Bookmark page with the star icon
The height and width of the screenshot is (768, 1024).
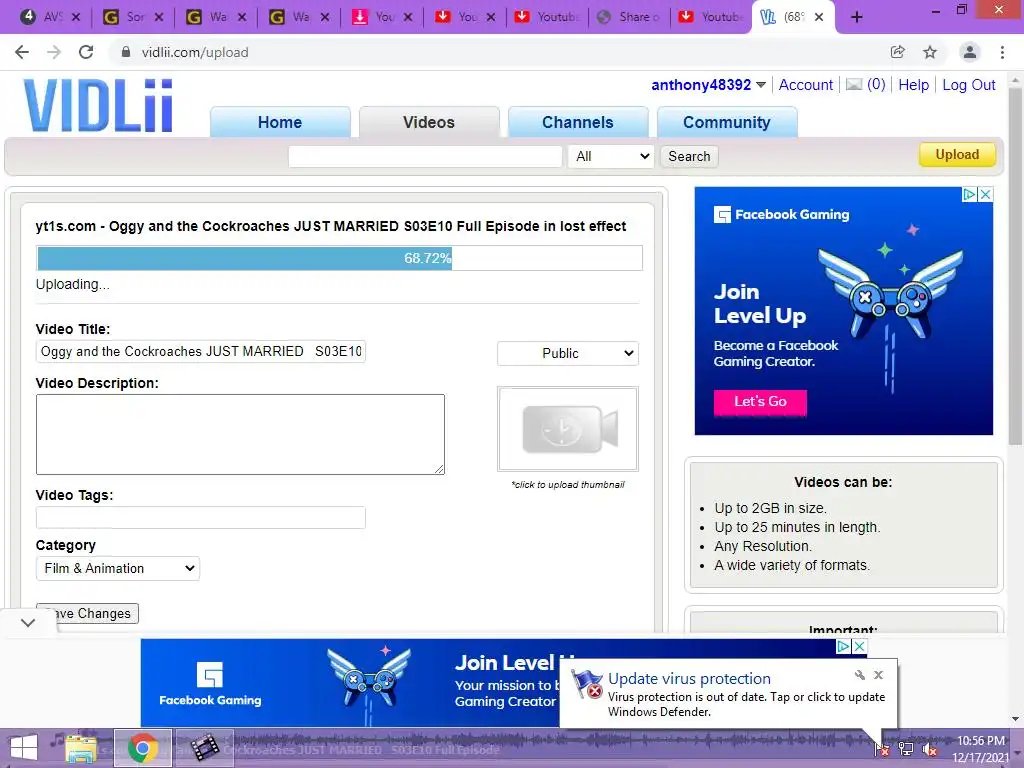pyautogui.click(x=930, y=52)
